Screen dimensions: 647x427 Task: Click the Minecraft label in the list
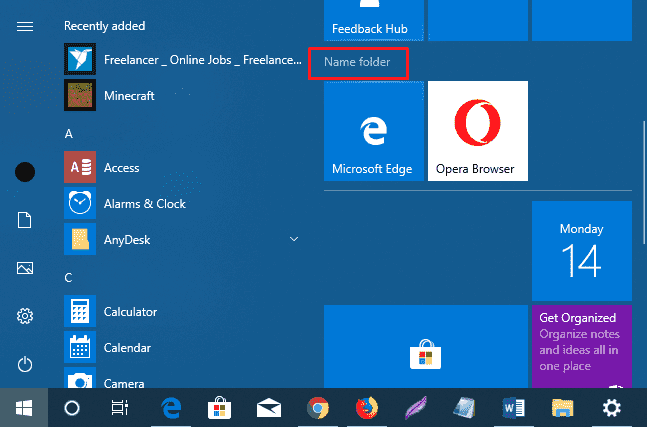(129, 96)
